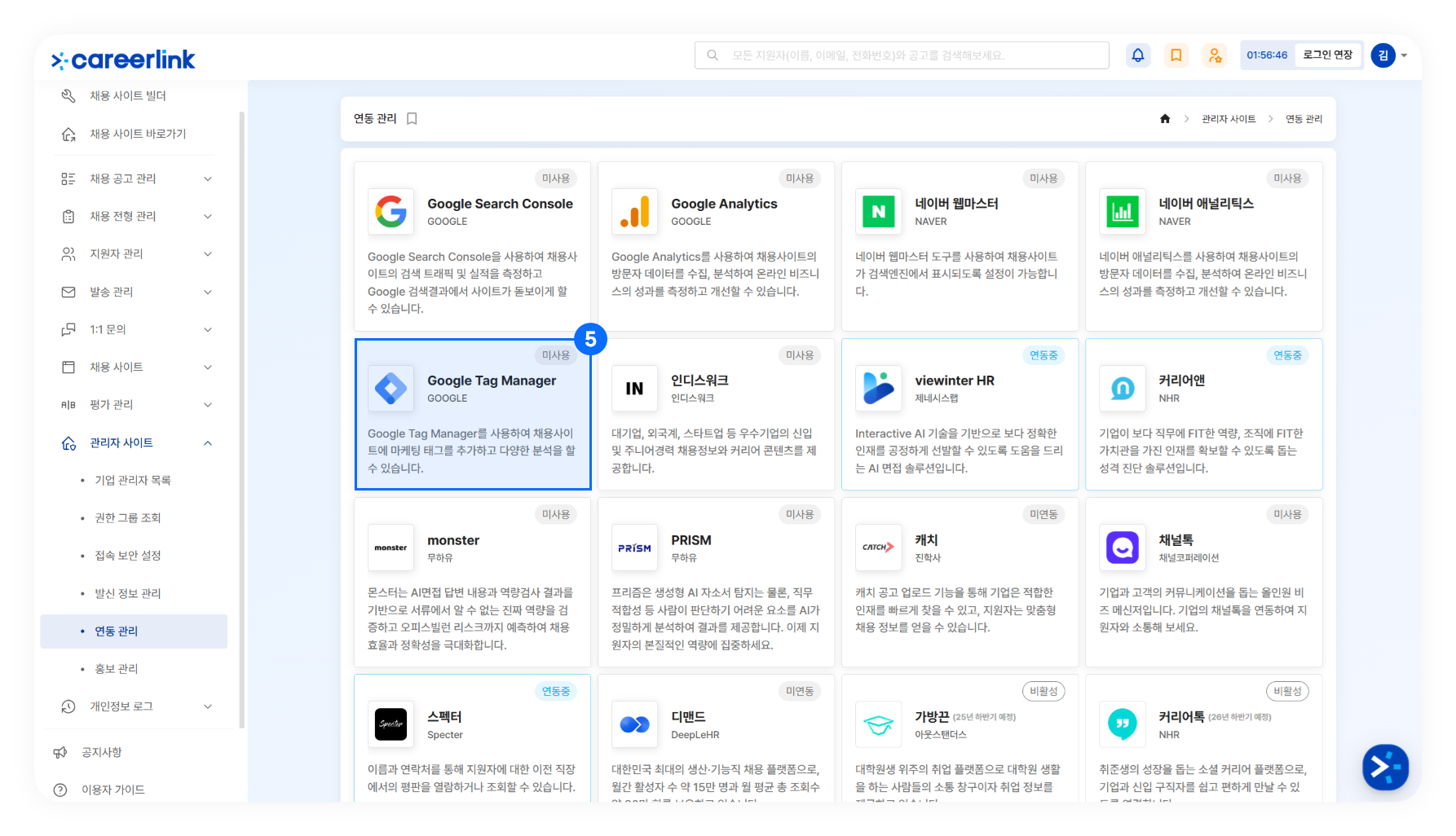Expand the 개인정보 로그 menu

[137, 706]
